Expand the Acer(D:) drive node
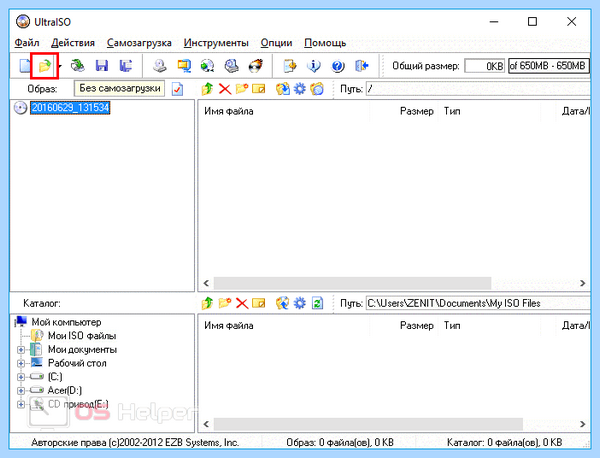The height and width of the screenshot is (458, 600). coord(21,391)
